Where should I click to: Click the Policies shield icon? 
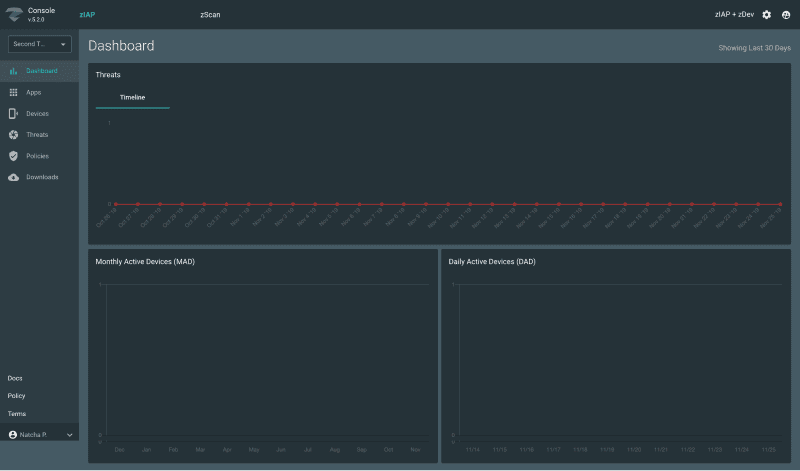coord(13,156)
